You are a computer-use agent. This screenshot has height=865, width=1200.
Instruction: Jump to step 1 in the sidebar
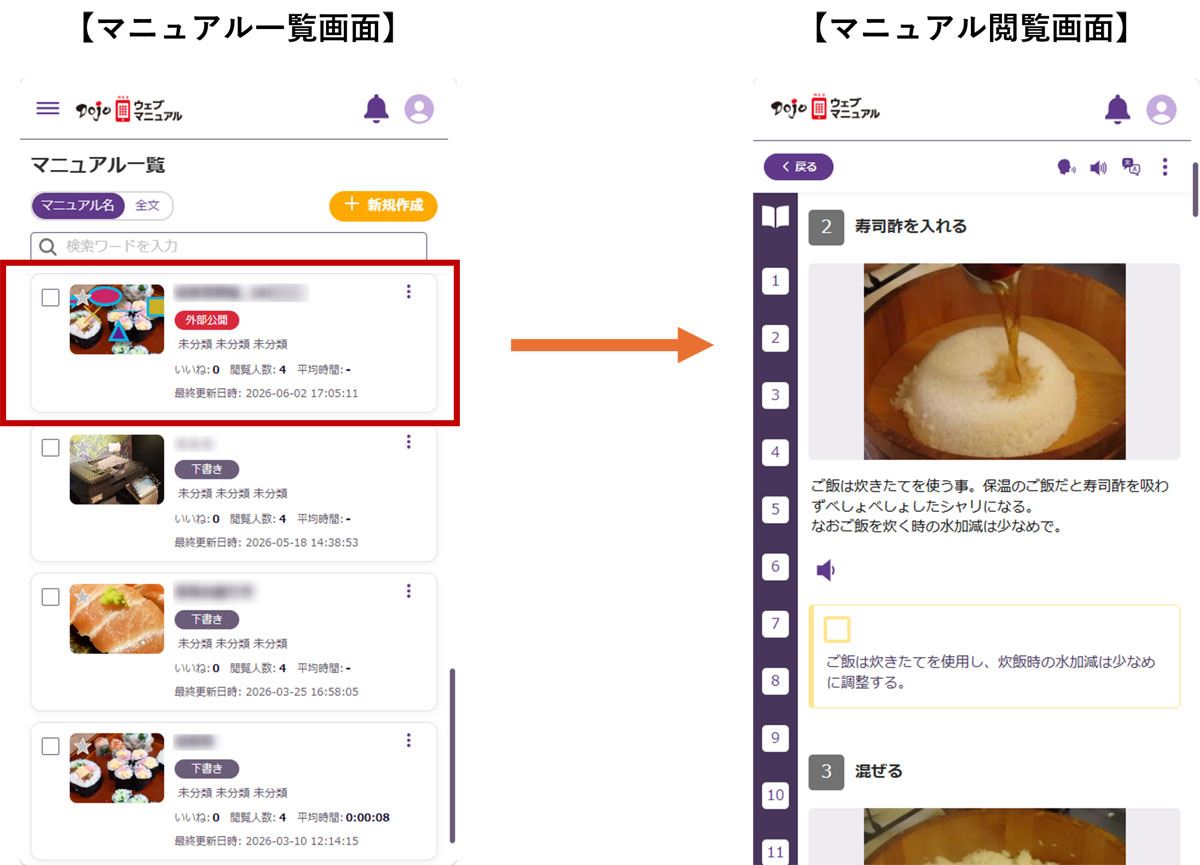click(x=775, y=281)
